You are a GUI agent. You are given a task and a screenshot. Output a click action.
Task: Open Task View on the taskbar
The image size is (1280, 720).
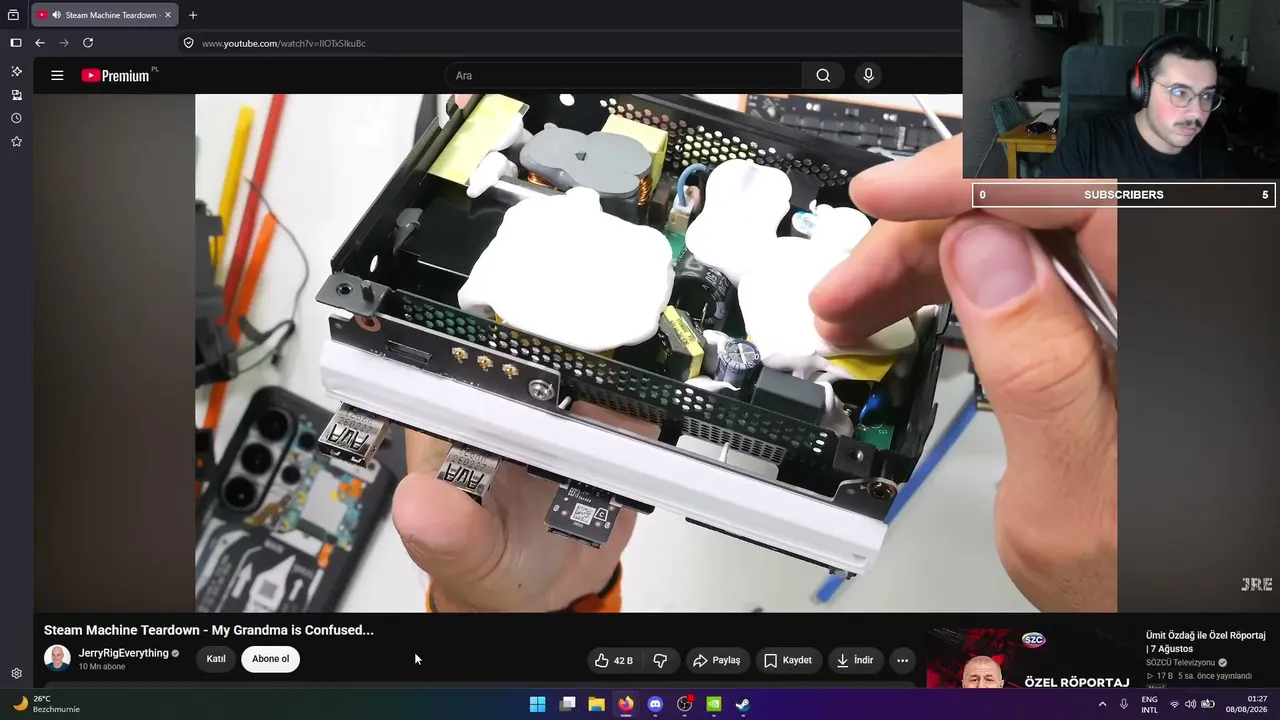coord(567,704)
